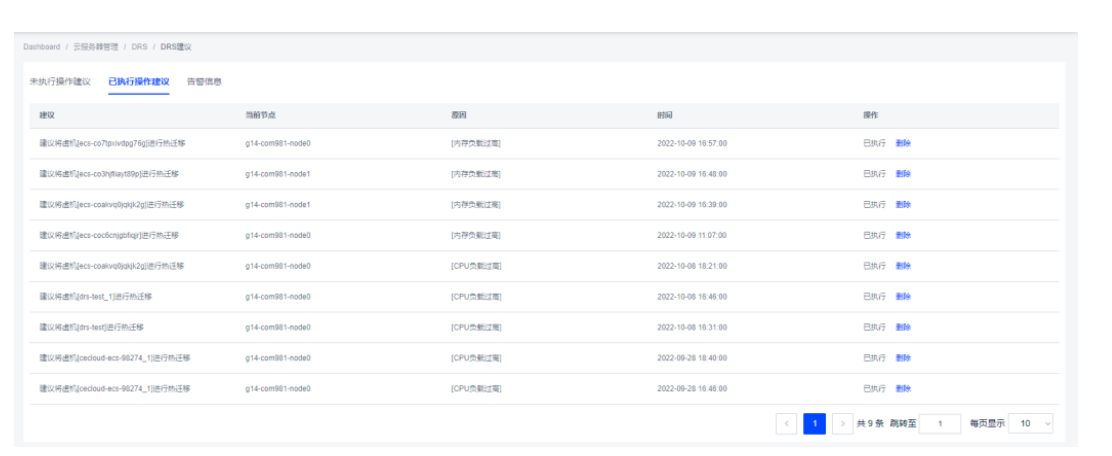Select page 1 in pagination

click(x=814, y=424)
